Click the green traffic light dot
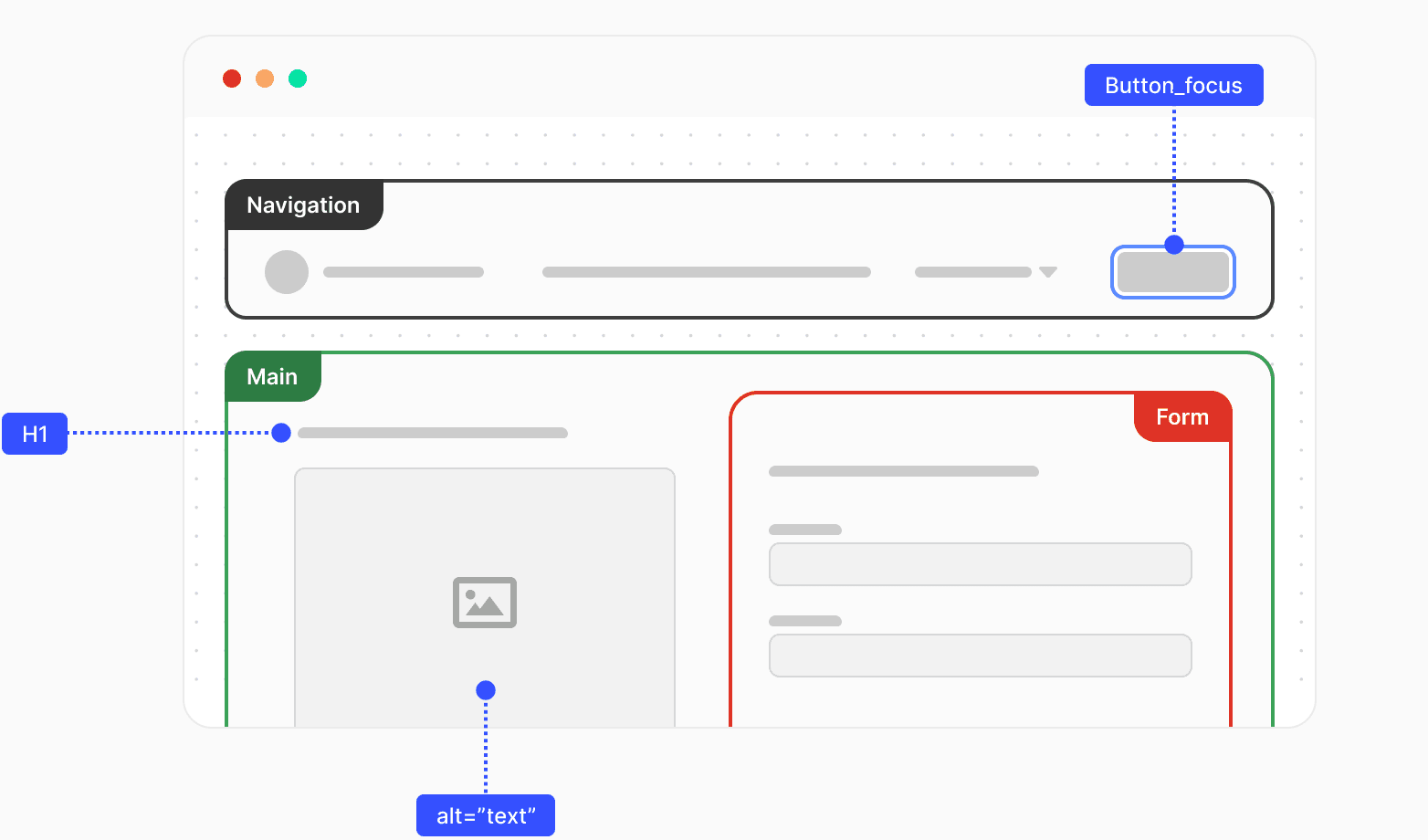The image size is (1428, 840). 298,79
